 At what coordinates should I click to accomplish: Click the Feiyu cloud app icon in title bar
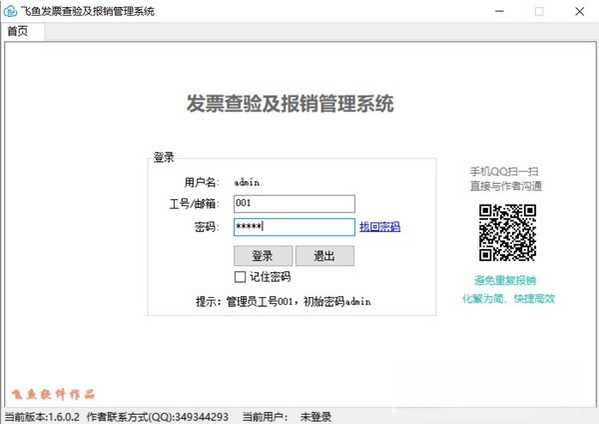10,11
